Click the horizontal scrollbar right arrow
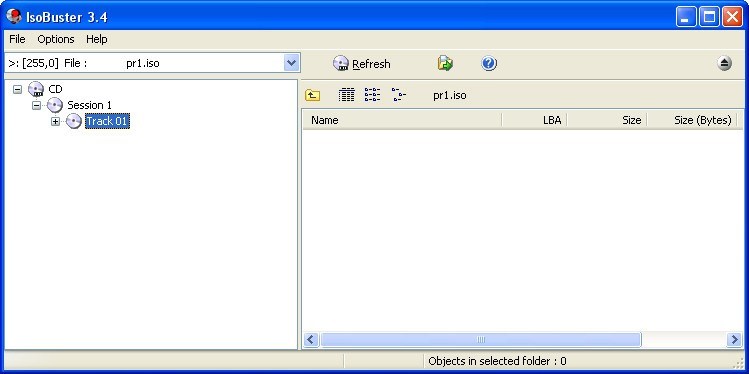The height and width of the screenshot is (374, 749). [x=734, y=340]
